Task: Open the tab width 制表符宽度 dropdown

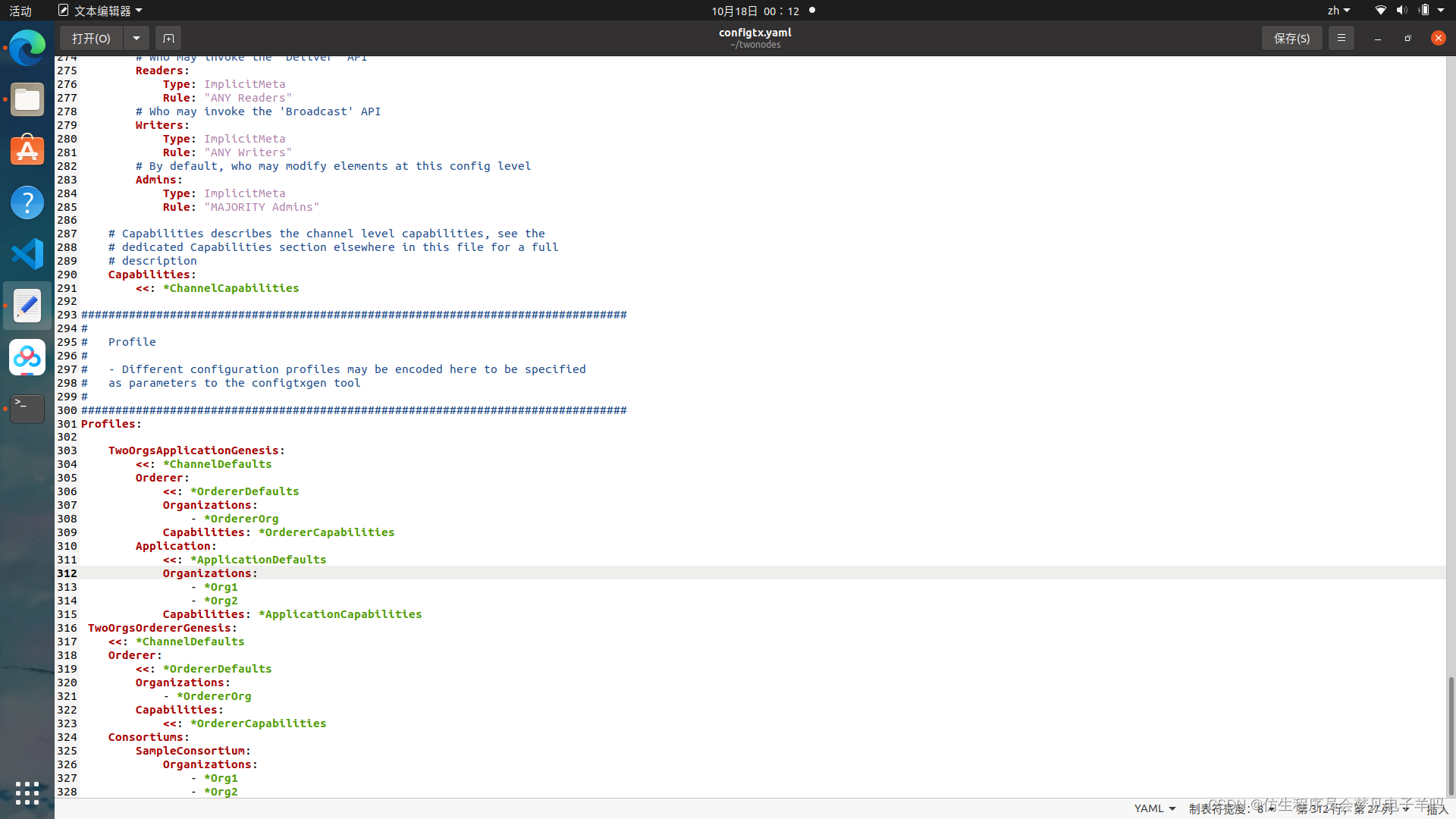Action: (x=1232, y=808)
